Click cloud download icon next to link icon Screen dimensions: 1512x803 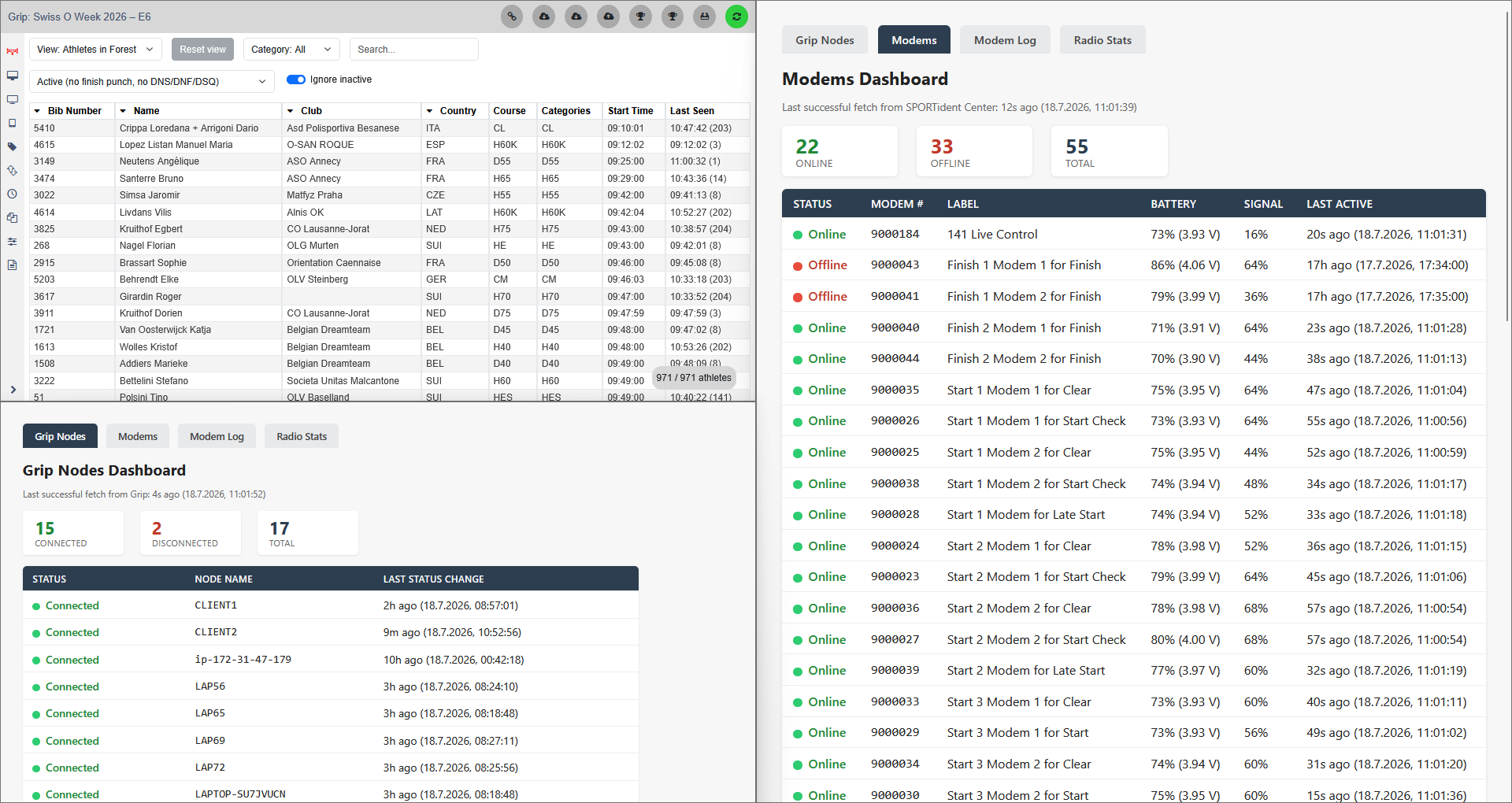point(544,17)
